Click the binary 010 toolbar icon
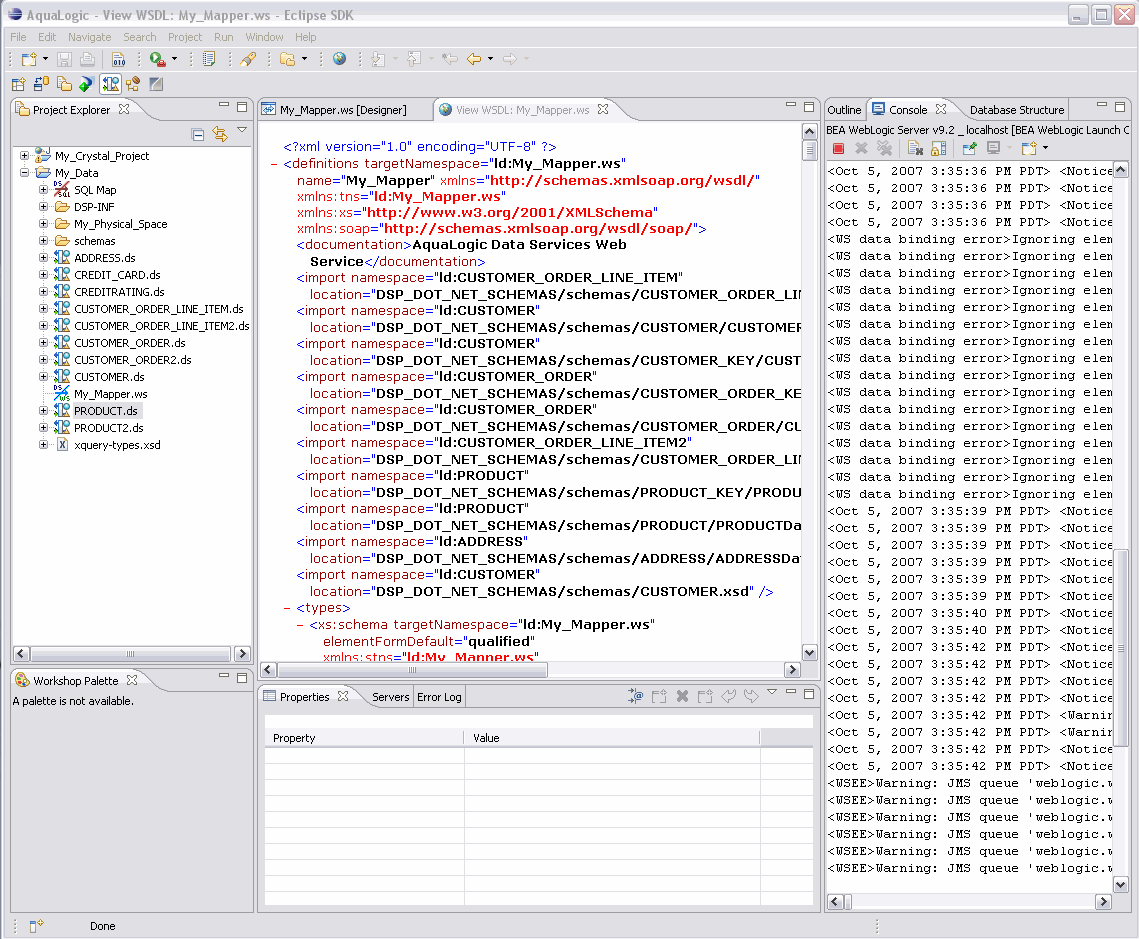Screen dimensions: 1139x939 tap(118, 60)
